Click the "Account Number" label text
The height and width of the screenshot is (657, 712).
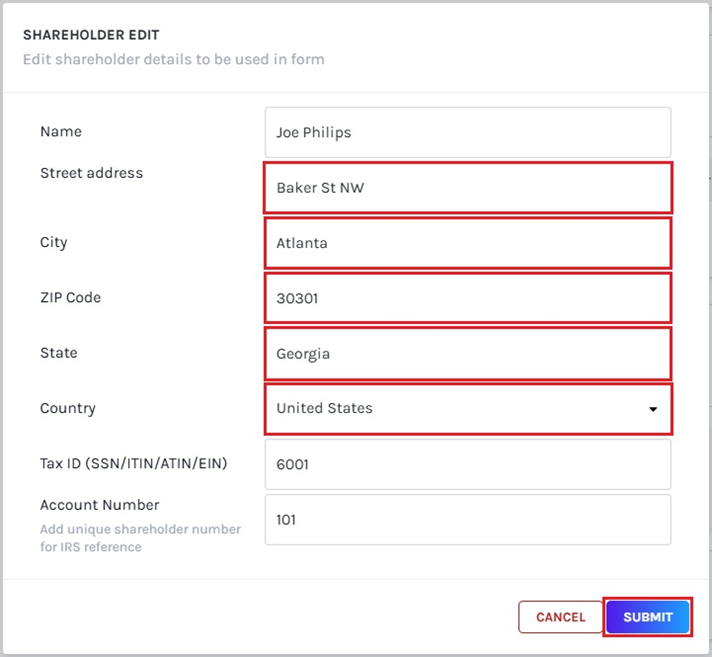[99, 505]
